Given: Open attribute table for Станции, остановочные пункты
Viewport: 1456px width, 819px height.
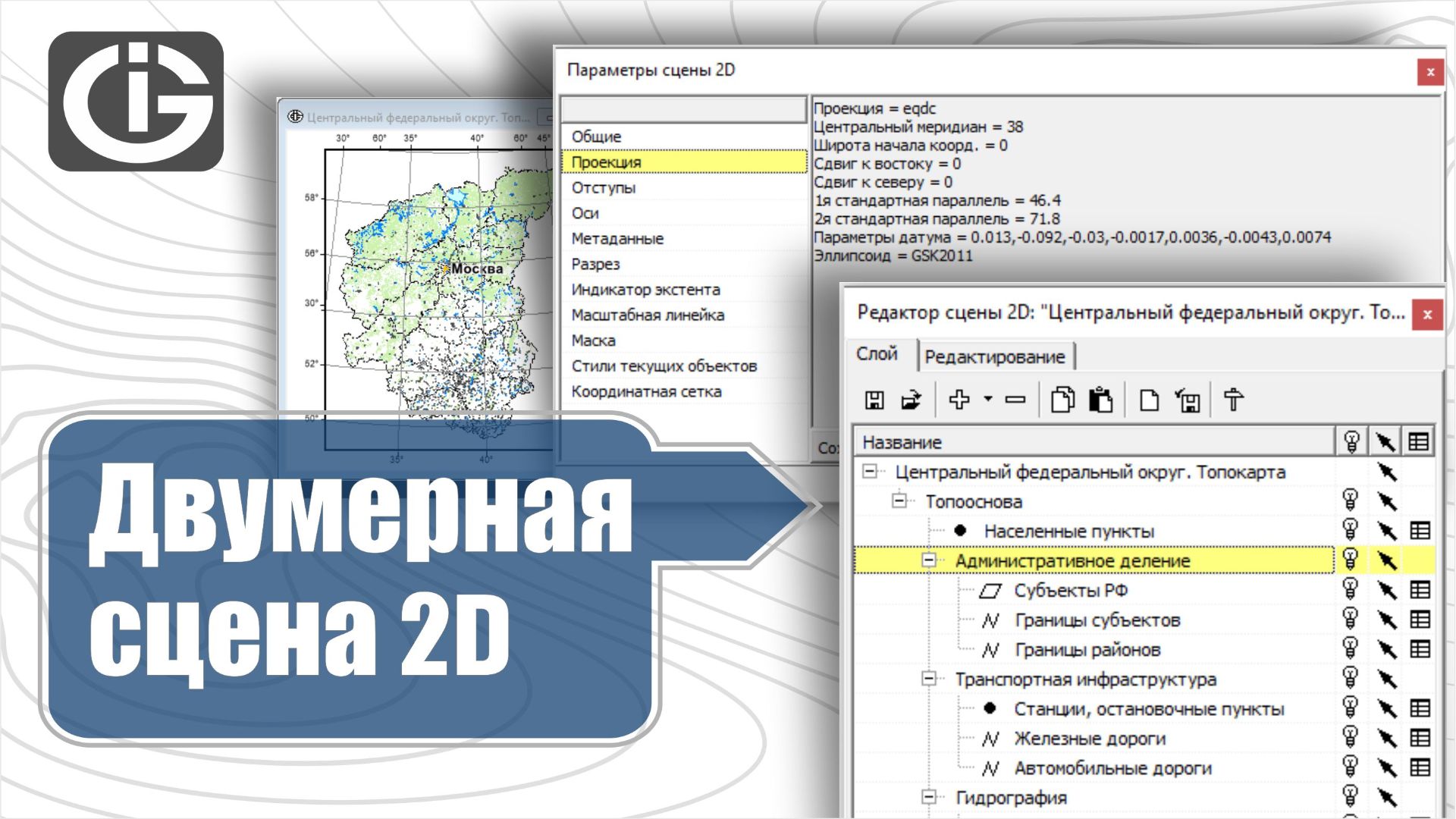Looking at the screenshot, I should pos(1420,708).
